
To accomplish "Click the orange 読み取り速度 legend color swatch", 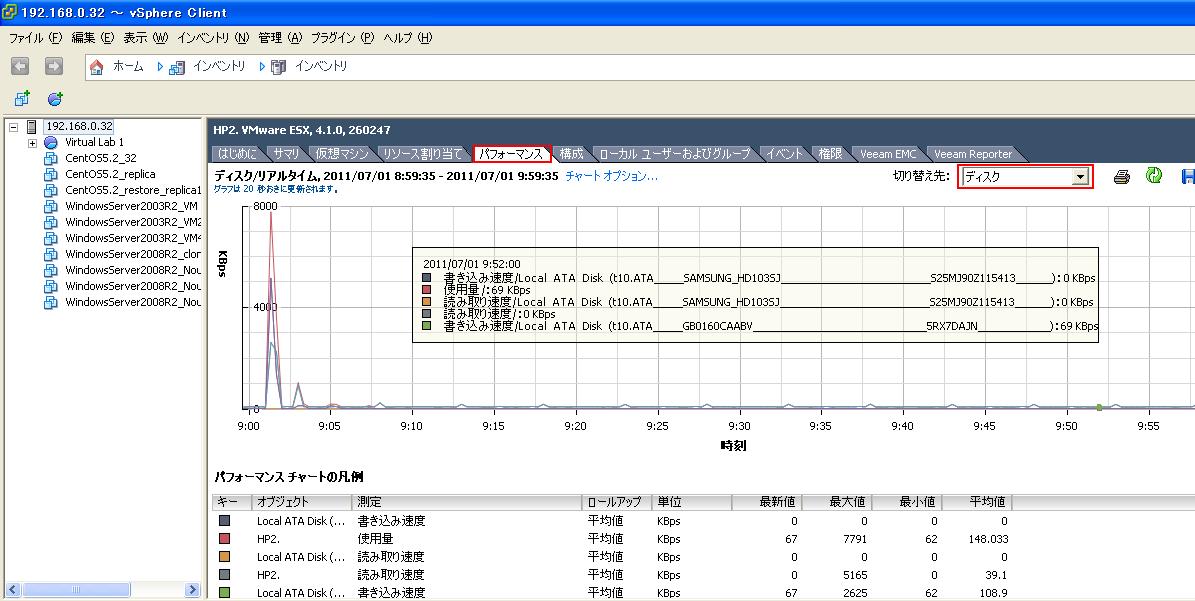I will pyautogui.click(x=224, y=557).
